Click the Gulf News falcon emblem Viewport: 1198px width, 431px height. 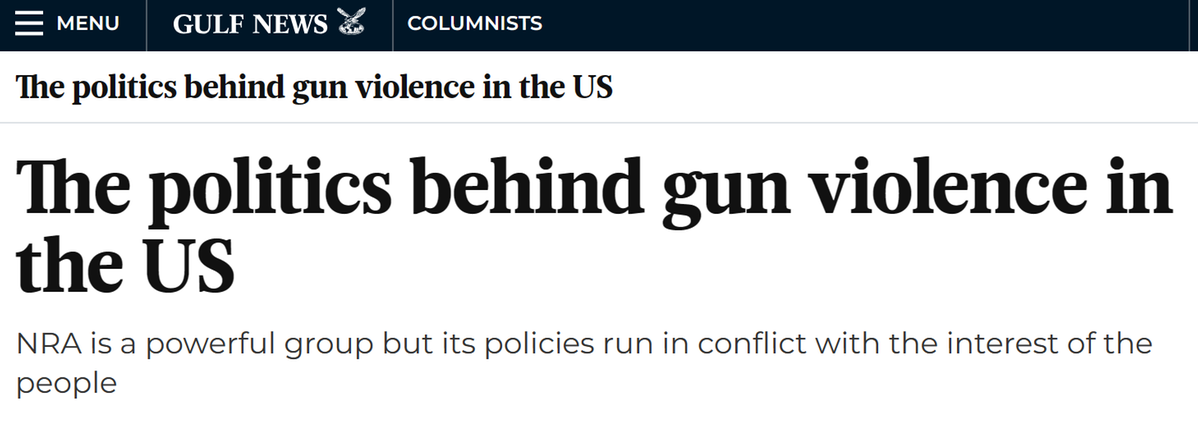click(349, 23)
